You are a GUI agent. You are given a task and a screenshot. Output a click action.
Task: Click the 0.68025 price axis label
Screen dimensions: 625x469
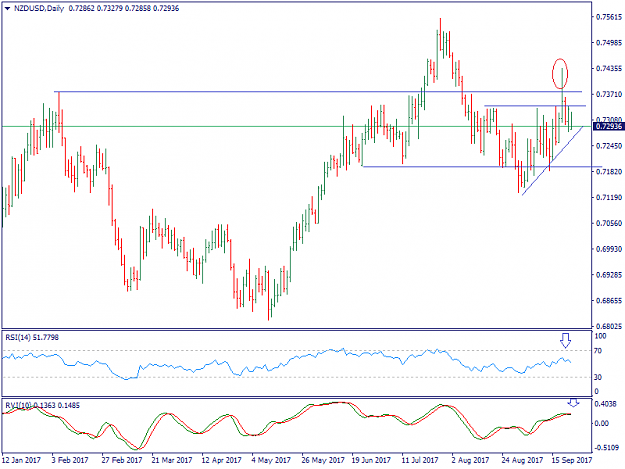[609, 326]
